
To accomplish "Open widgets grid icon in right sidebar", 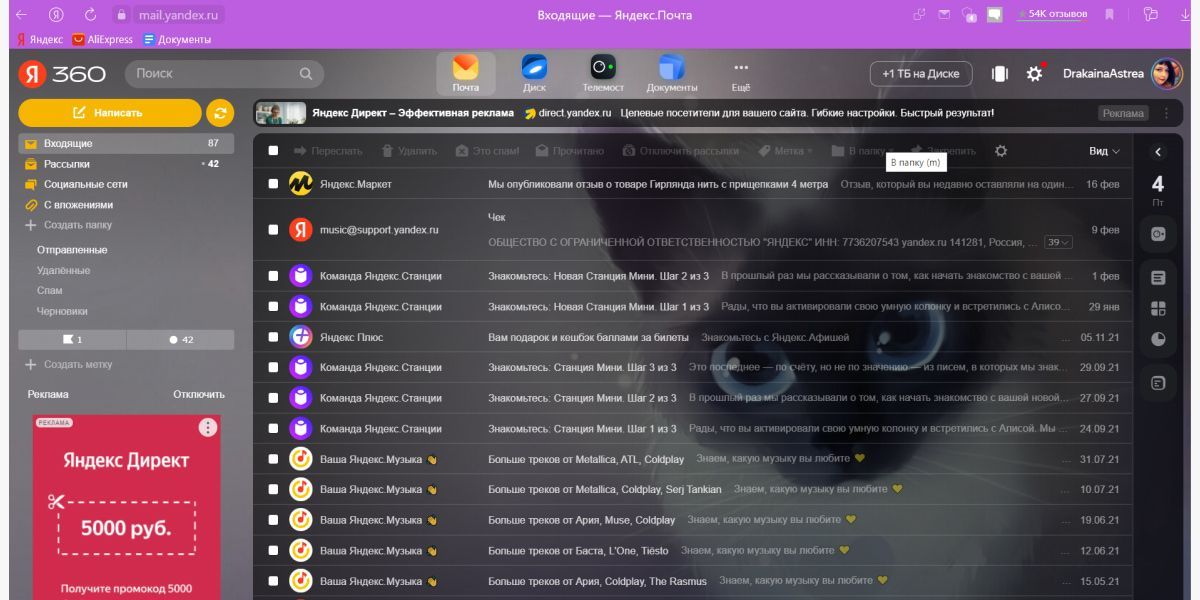I will pyautogui.click(x=1158, y=308).
